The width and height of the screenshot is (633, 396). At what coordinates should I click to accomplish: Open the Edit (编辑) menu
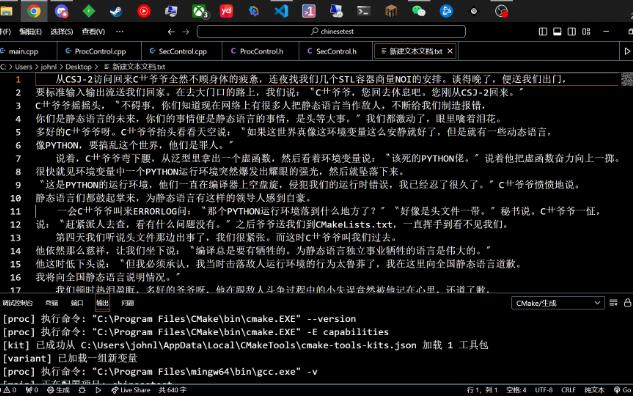point(30,31)
